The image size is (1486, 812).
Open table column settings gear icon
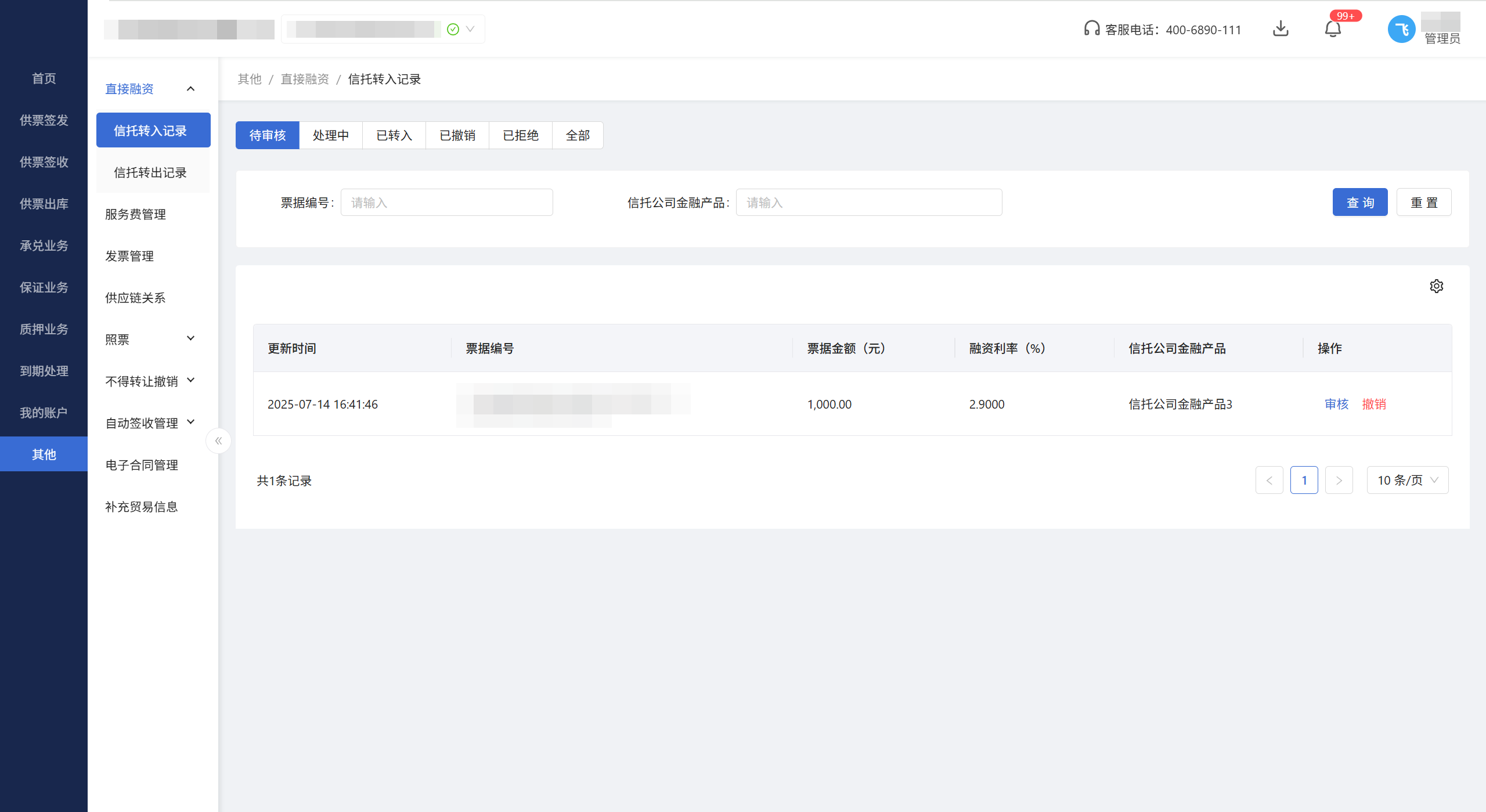[x=1436, y=286]
